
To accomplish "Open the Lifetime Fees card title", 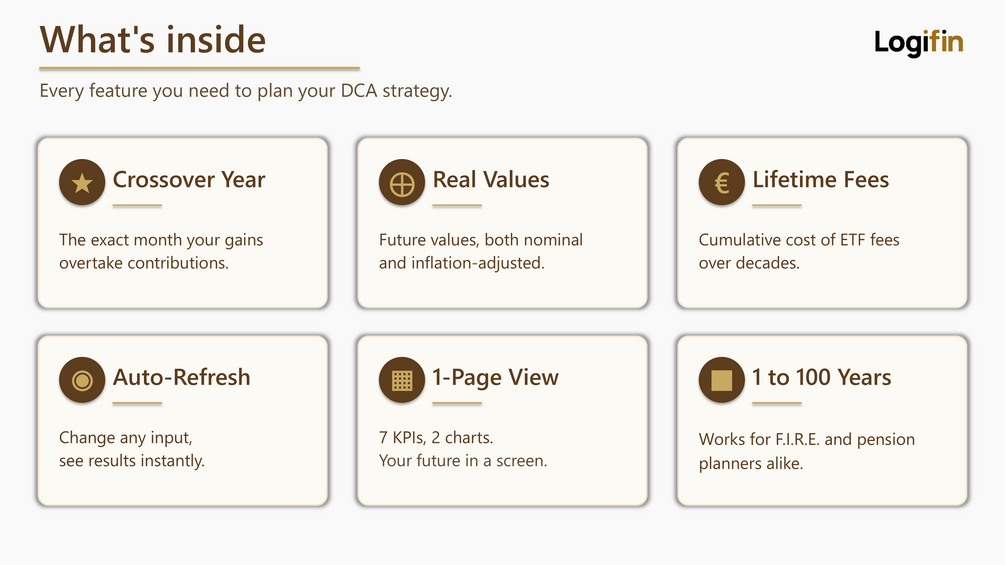I will pyautogui.click(x=820, y=179).
